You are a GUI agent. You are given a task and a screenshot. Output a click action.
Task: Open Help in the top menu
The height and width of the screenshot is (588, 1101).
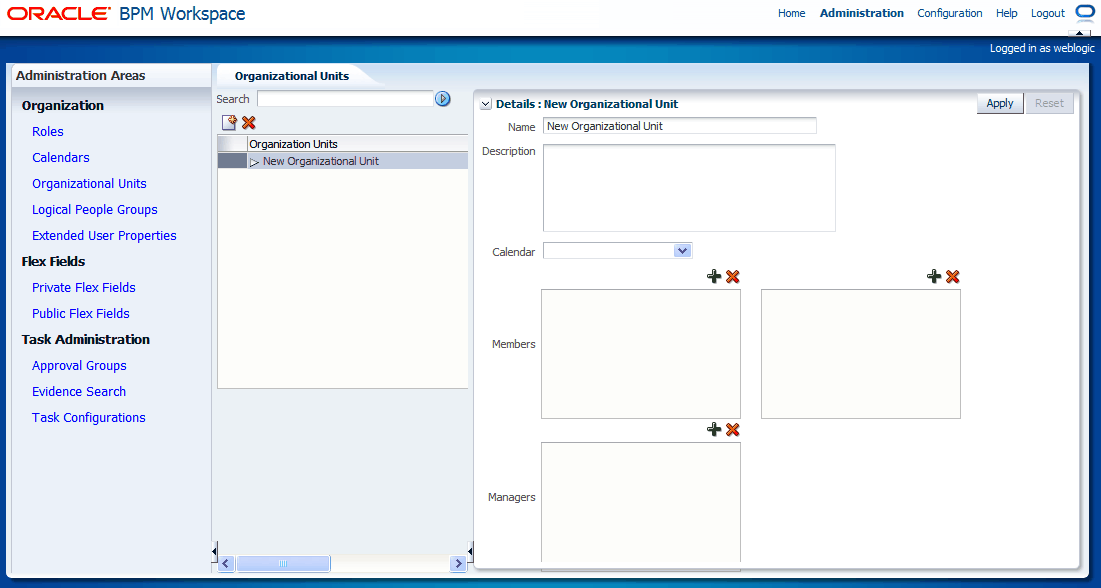coord(1006,13)
